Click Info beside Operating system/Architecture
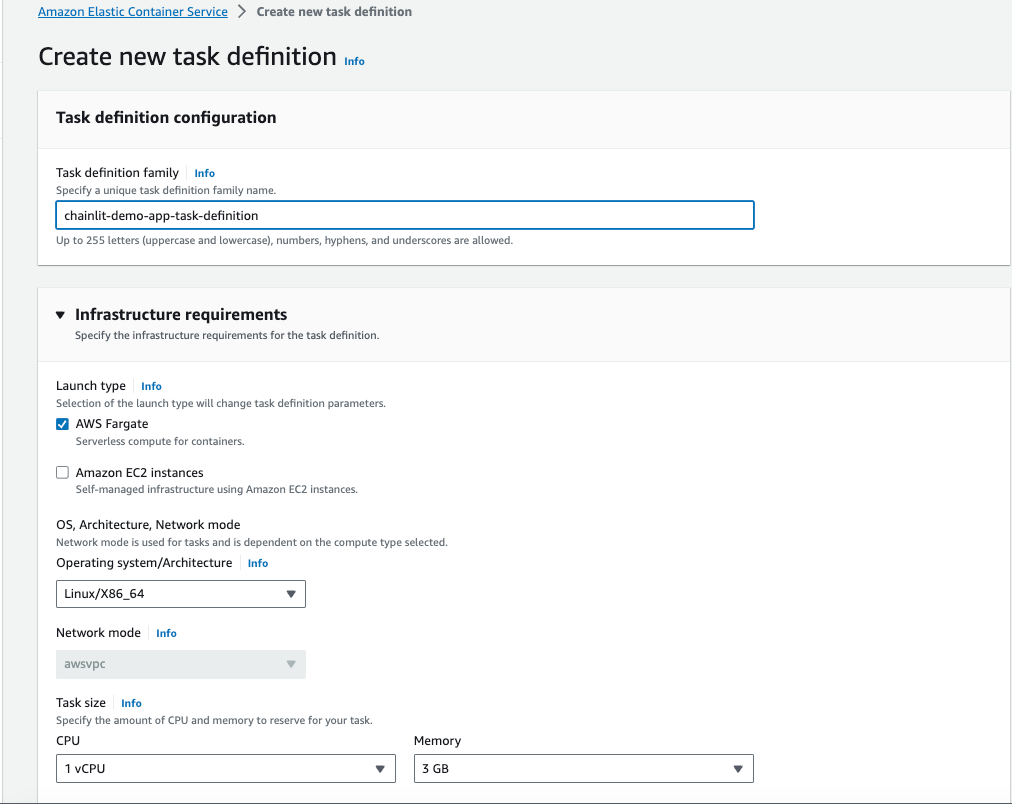 [x=257, y=563]
